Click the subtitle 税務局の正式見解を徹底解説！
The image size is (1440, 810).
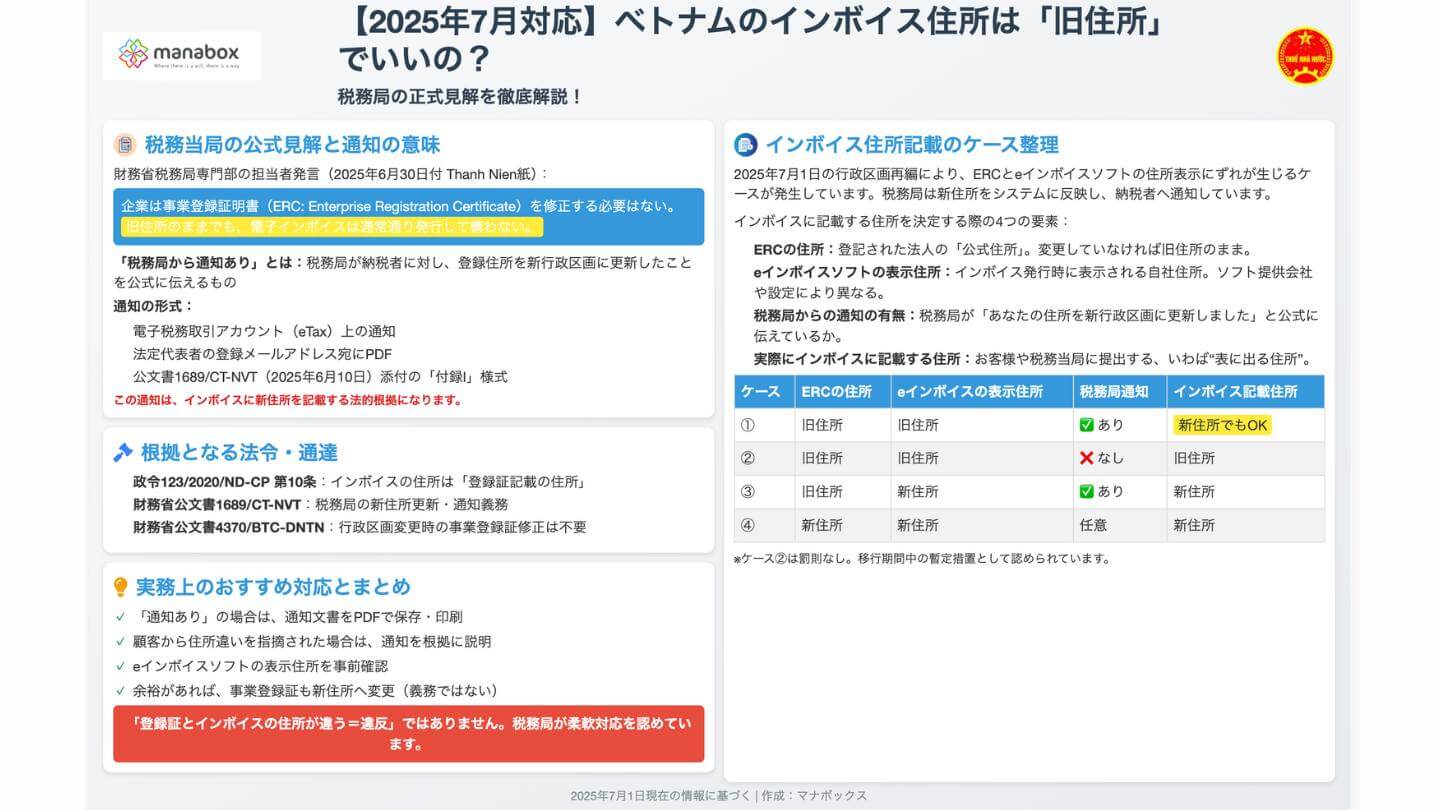(x=460, y=97)
